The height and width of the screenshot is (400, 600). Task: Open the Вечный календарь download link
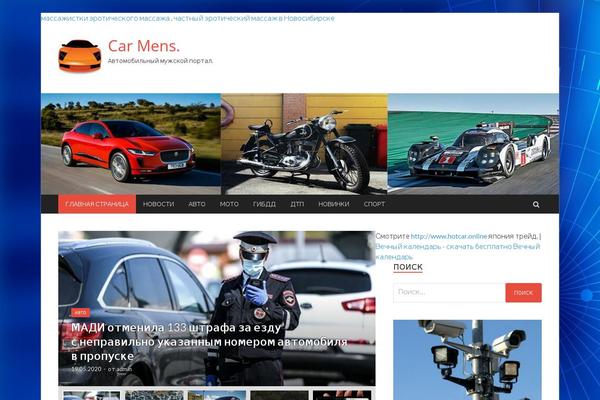pyautogui.click(x=457, y=251)
